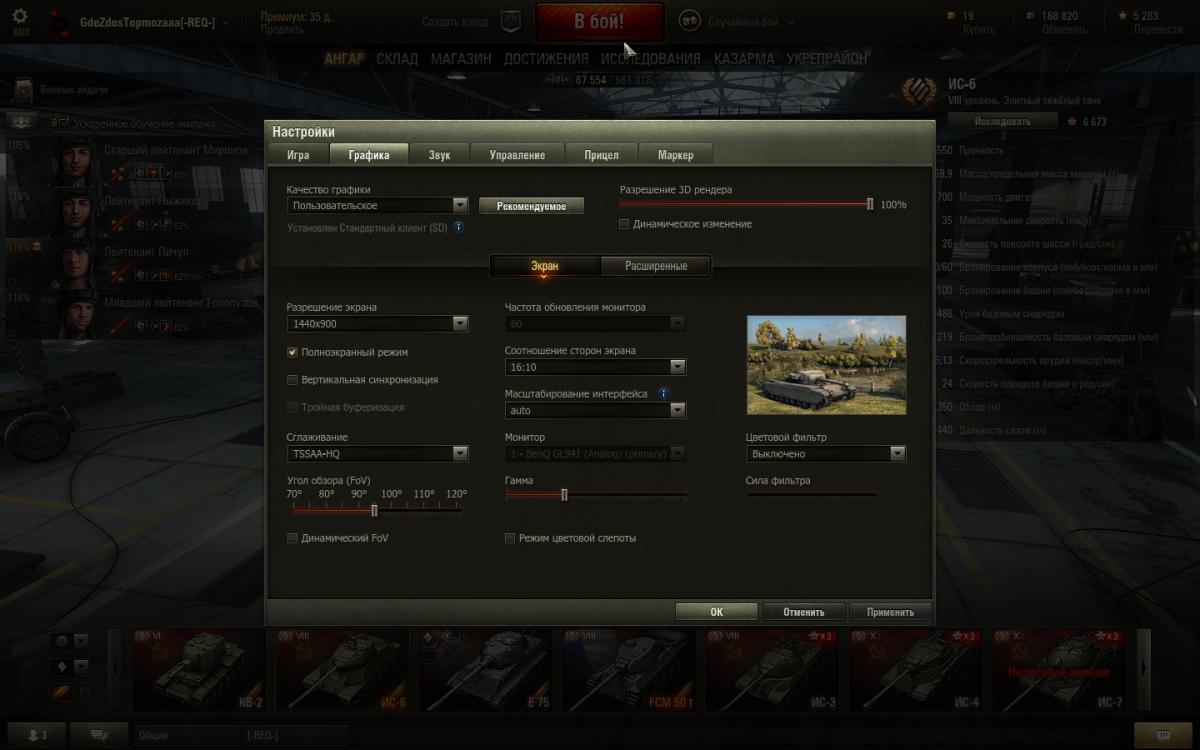
Task: Click the Рекомендуемое button
Action: point(531,206)
